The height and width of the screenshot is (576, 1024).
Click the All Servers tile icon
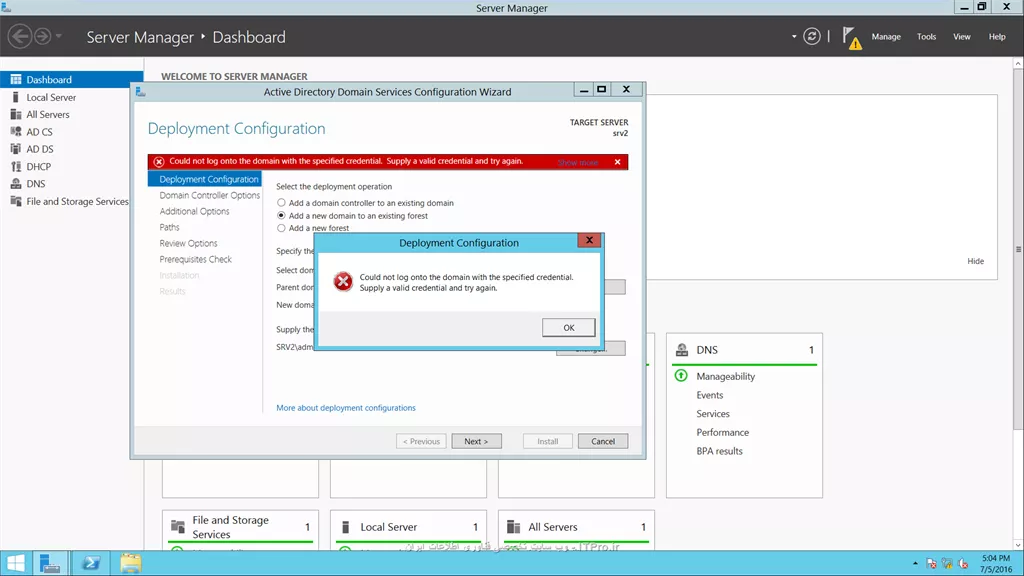(514, 526)
